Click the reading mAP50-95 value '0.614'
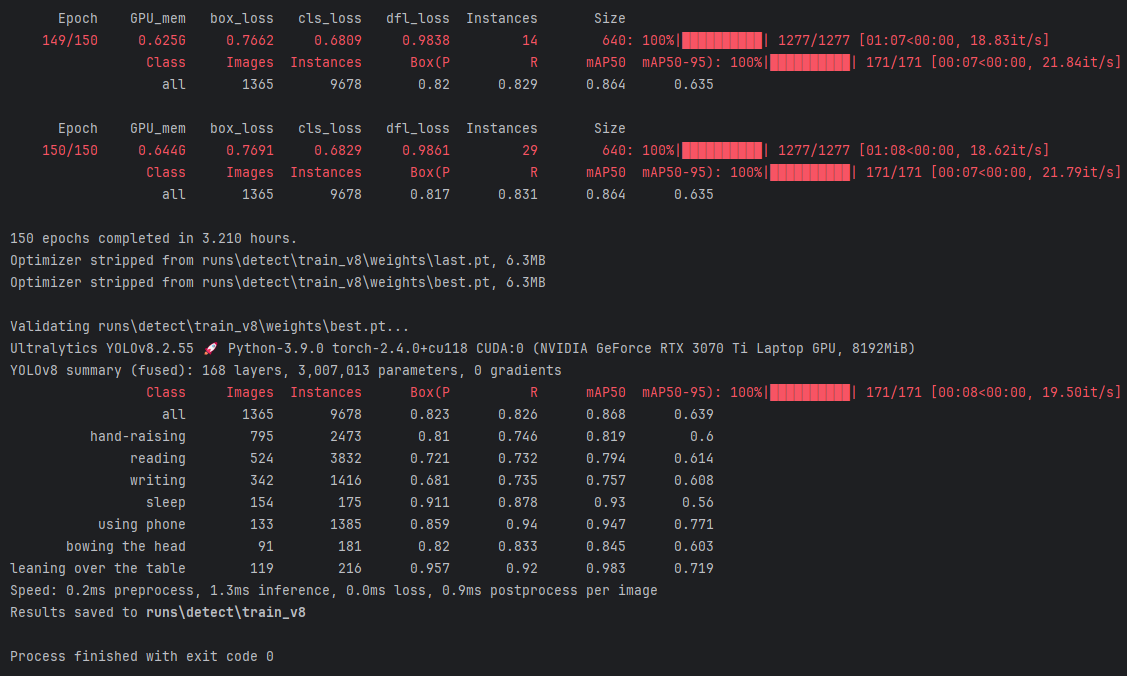 coord(694,458)
